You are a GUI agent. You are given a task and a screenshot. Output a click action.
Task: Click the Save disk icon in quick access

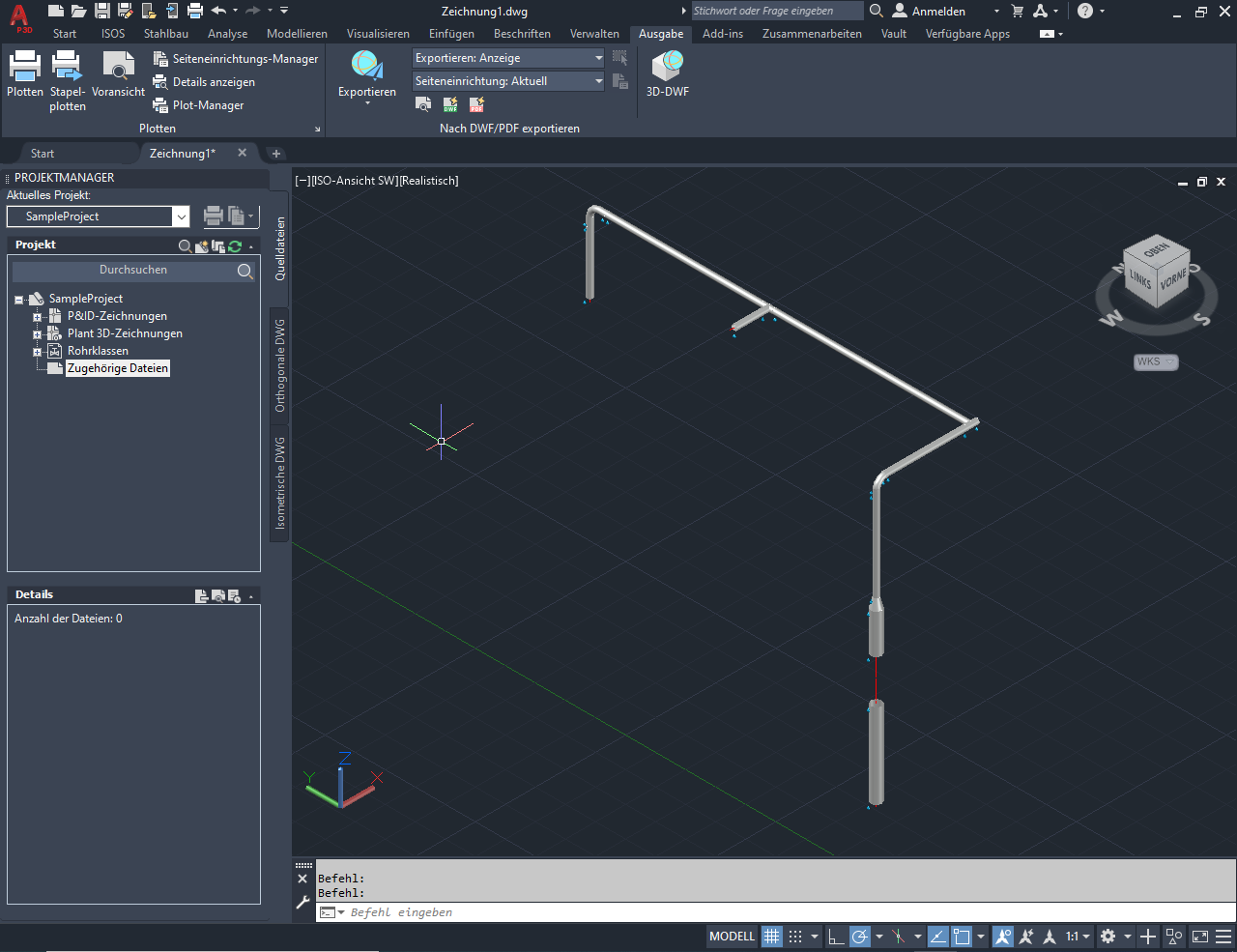coord(102,11)
